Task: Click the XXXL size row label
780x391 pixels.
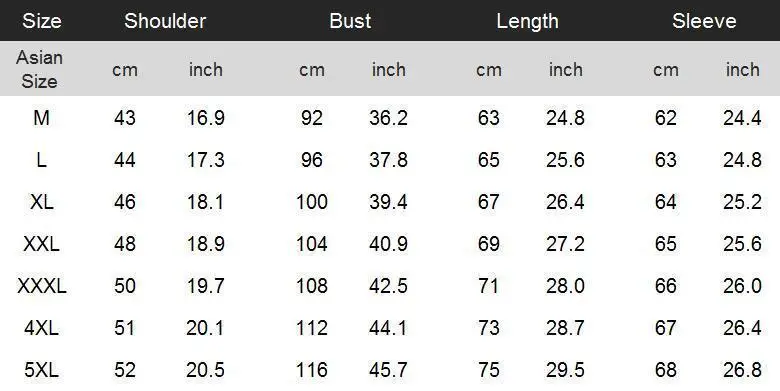Action: 42,286
